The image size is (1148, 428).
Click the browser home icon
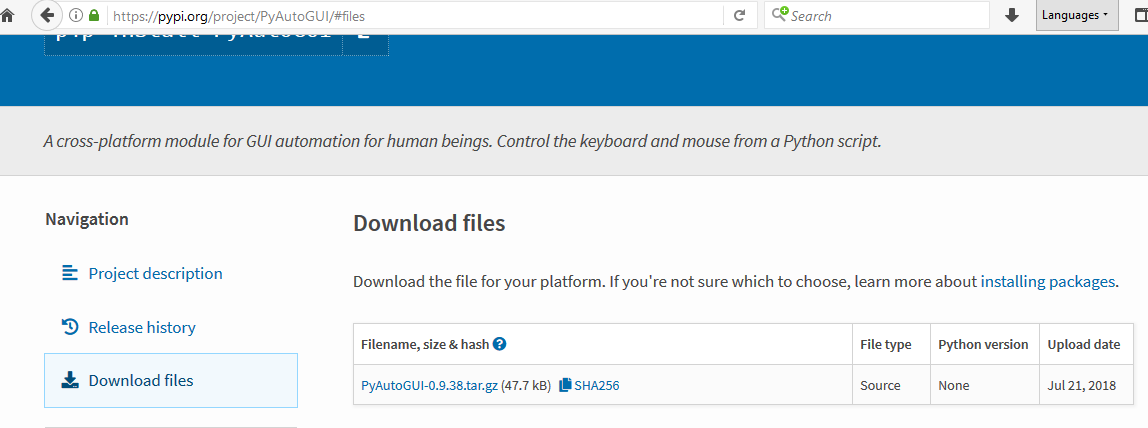coord(8,16)
